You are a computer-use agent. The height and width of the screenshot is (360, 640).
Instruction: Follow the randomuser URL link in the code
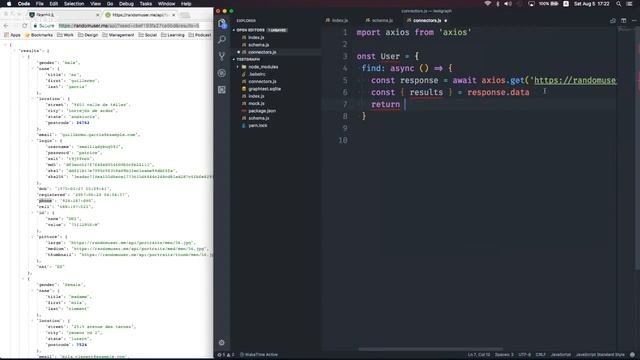[x=575, y=80]
